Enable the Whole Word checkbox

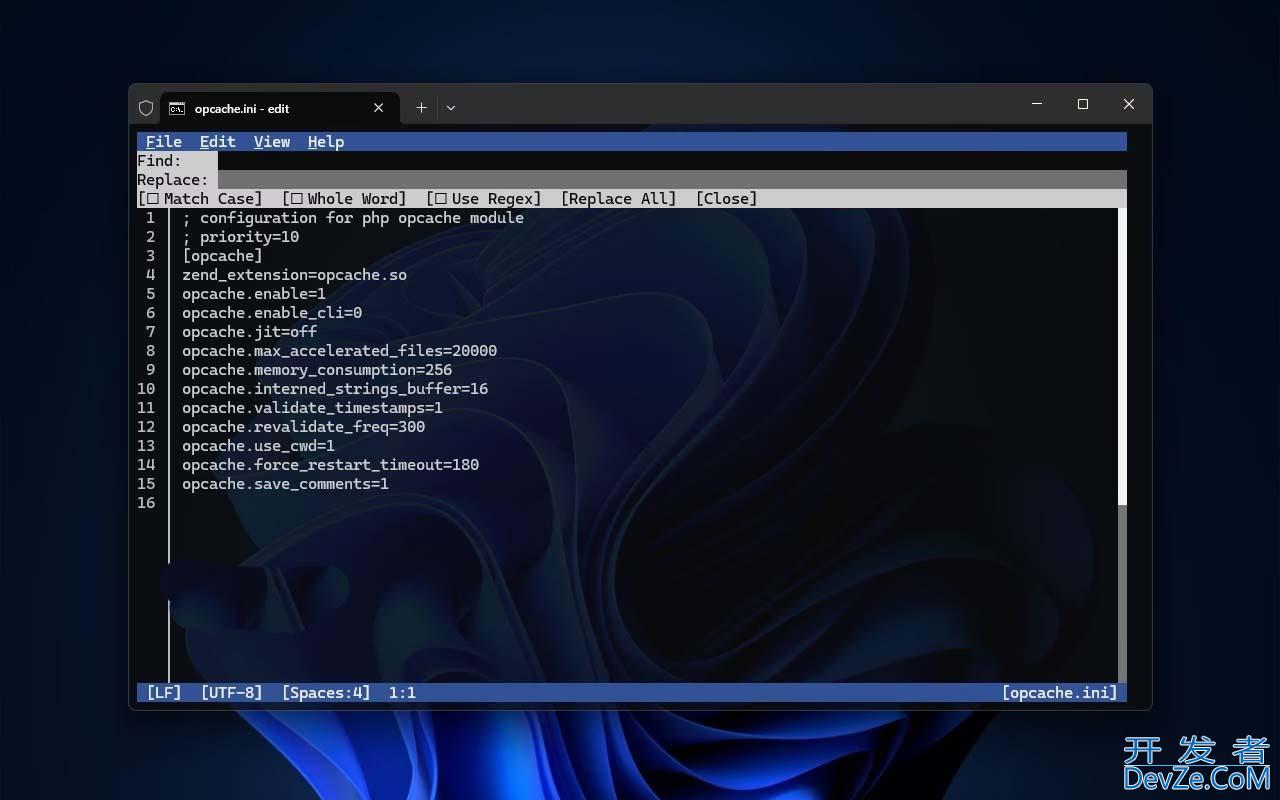click(x=344, y=199)
